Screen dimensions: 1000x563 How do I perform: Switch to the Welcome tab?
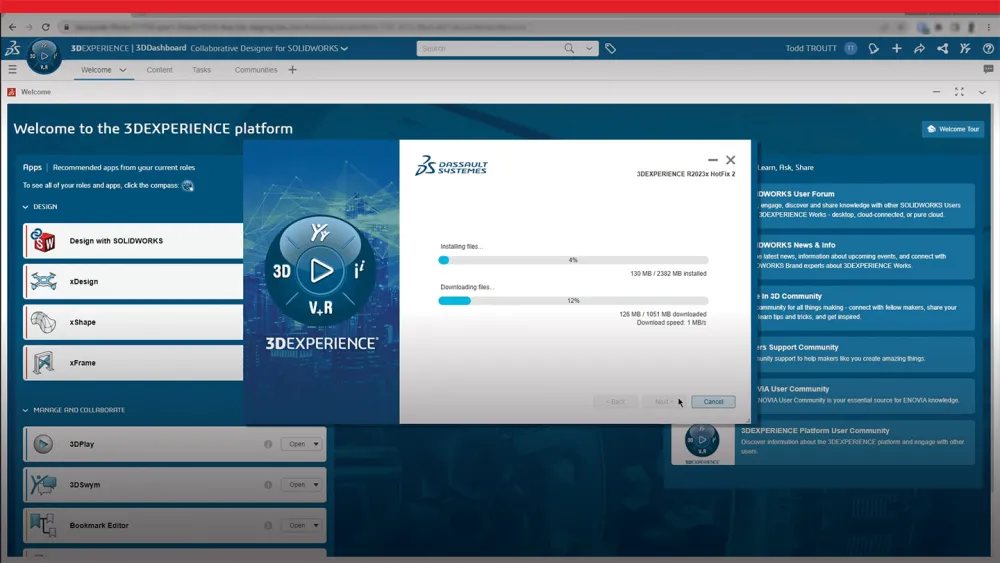96,70
